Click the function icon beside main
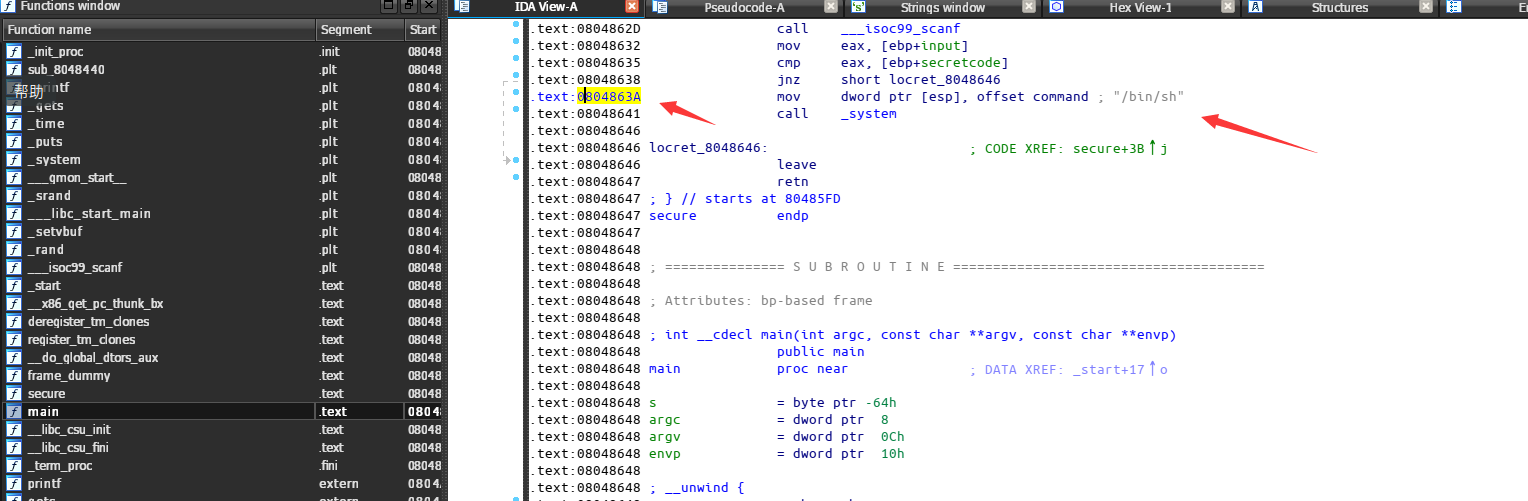Viewport: 1528px width, 501px height. pyautogui.click(x=14, y=412)
